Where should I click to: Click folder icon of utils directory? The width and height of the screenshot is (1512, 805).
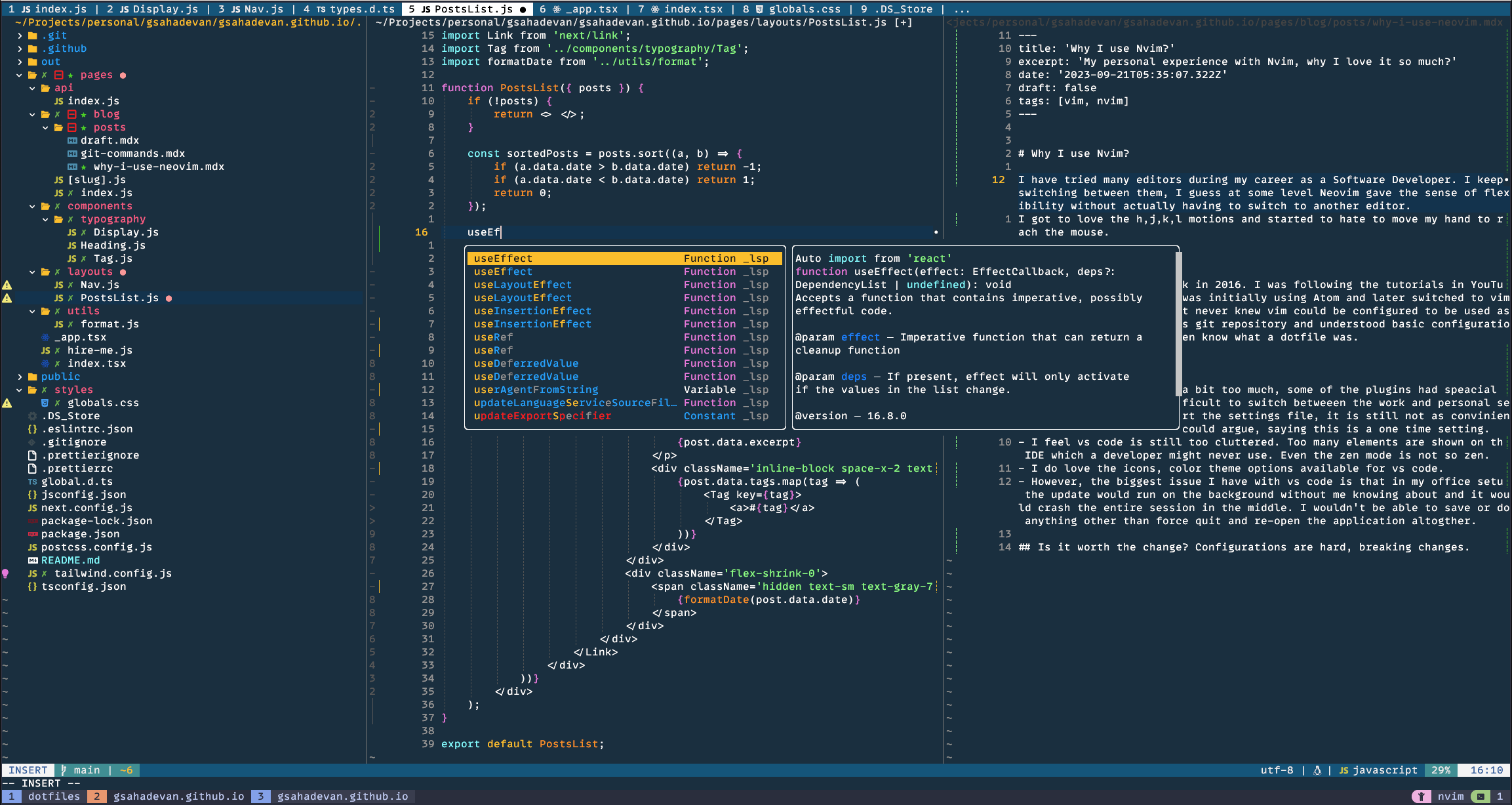click(x=45, y=311)
